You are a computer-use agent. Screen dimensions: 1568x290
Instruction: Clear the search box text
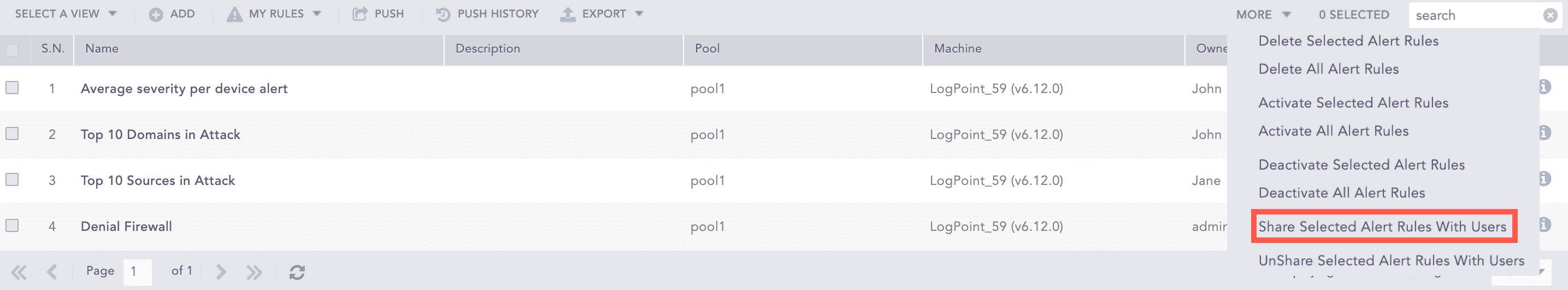pyautogui.click(x=1550, y=15)
